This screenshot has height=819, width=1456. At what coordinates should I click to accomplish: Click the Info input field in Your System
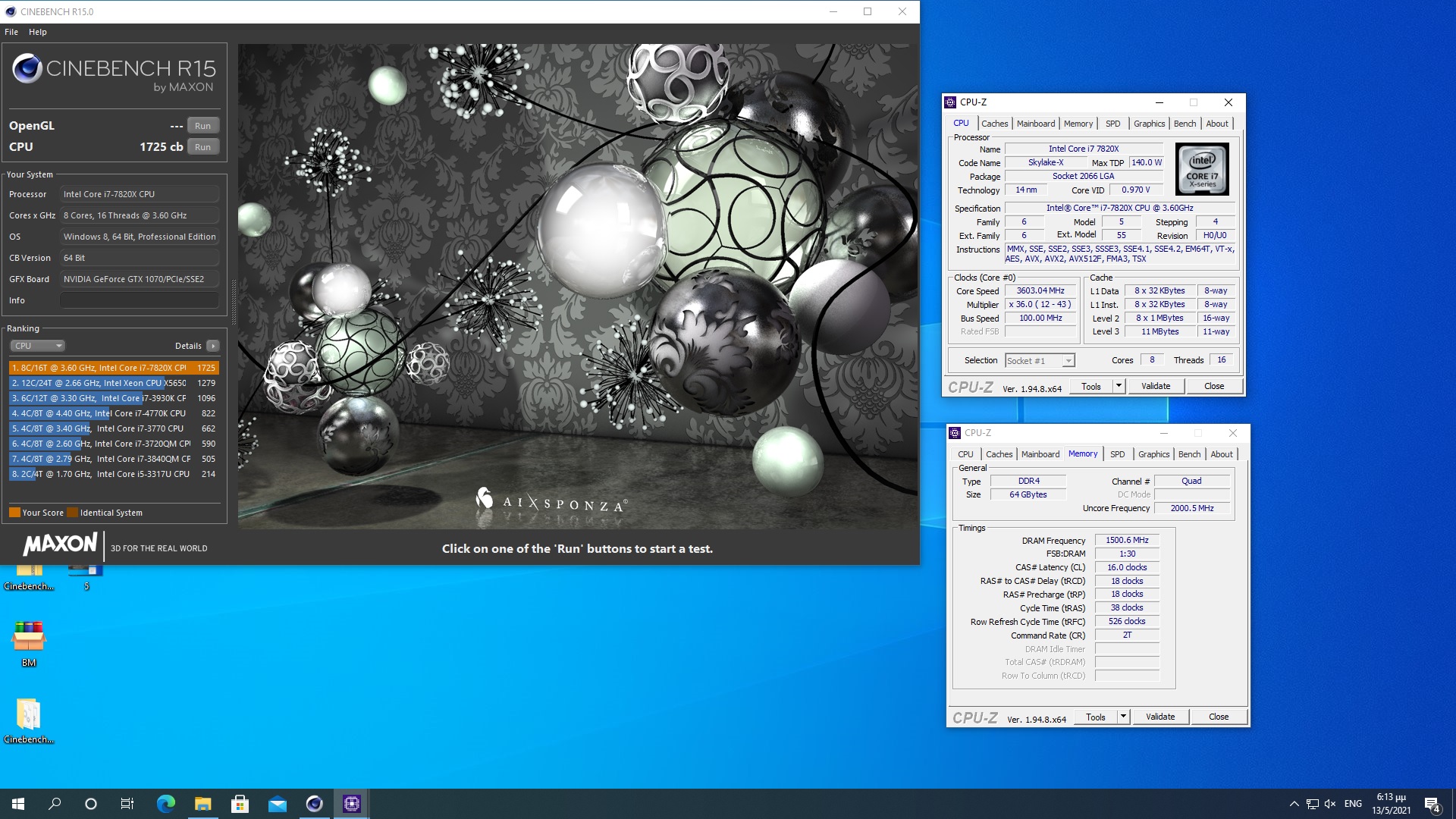(x=140, y=300)
